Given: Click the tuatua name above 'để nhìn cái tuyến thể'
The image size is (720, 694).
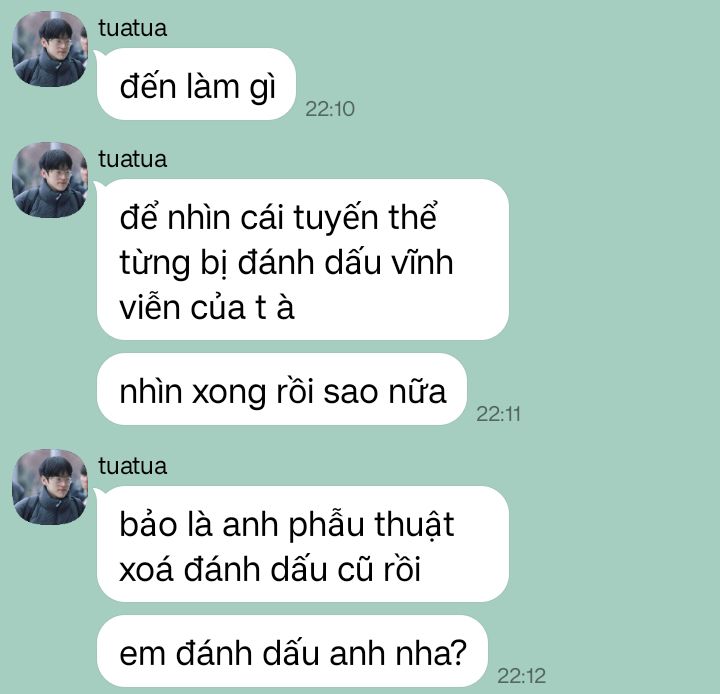Looking at the screenshot, I should click(x=132, y=159).
